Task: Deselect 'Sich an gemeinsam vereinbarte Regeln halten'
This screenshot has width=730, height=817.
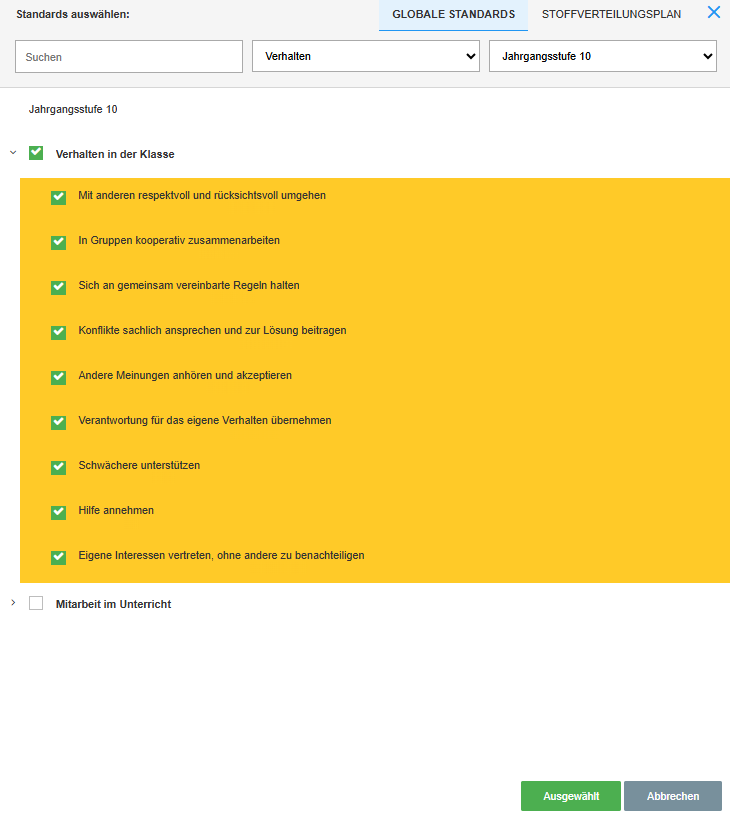Action: point(58,287)
